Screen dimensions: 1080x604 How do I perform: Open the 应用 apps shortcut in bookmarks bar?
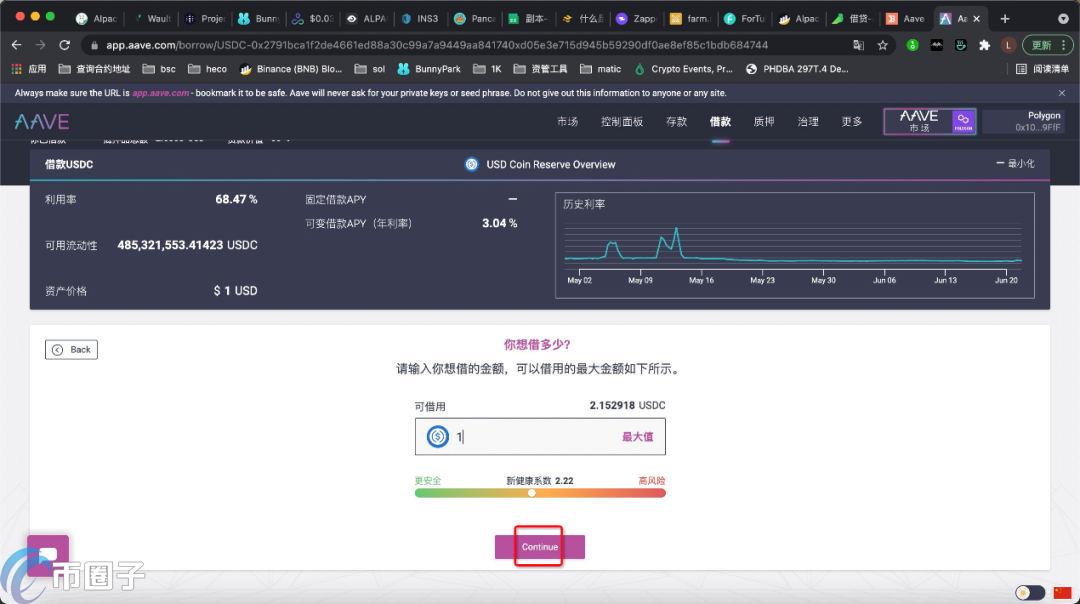point(29,69)
